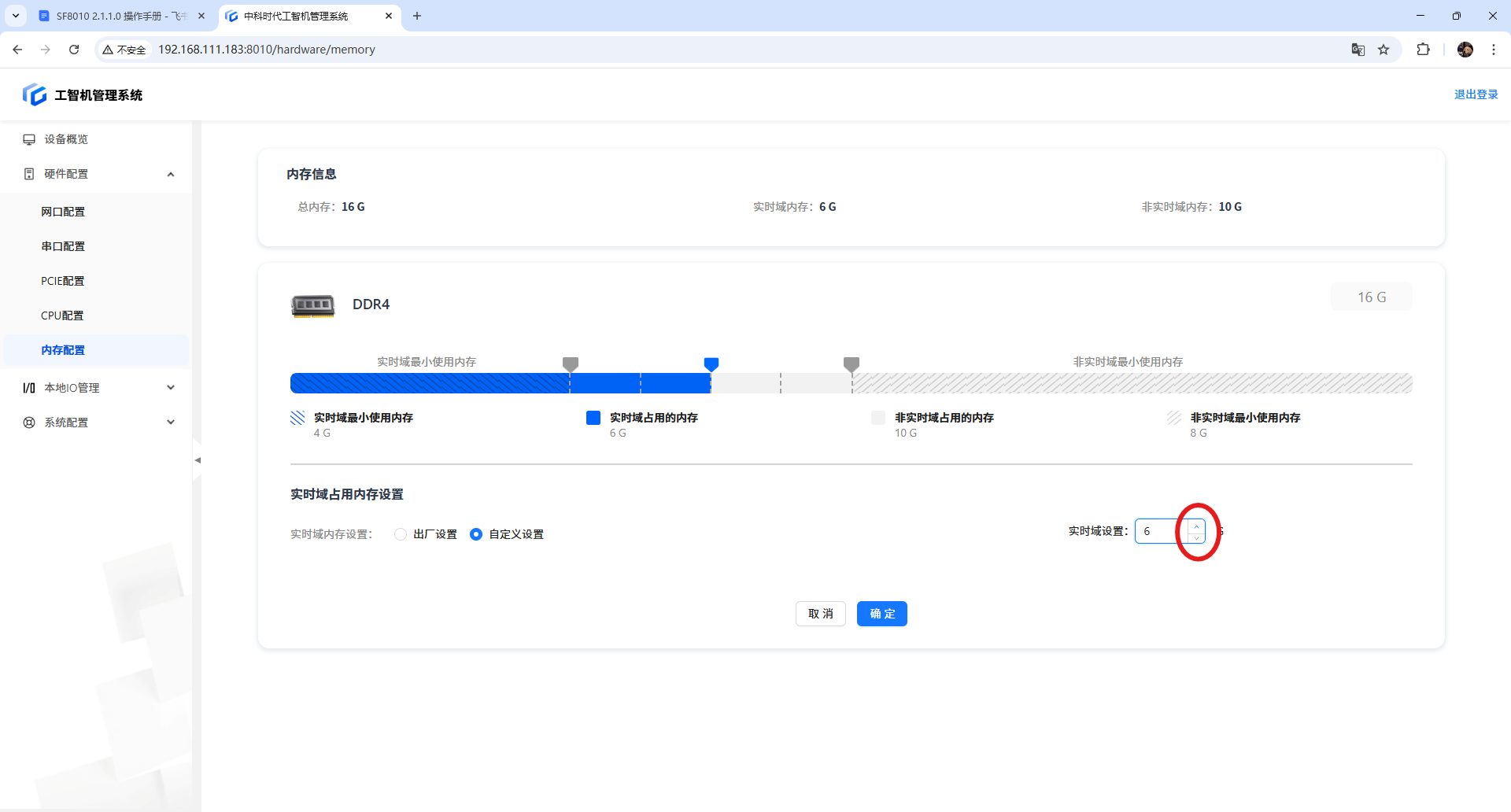Image resolution: width=1511 pixels, height=812 pixels.
Task: Select the 自定义设置 radio option
Action: (x=476, y=534)
